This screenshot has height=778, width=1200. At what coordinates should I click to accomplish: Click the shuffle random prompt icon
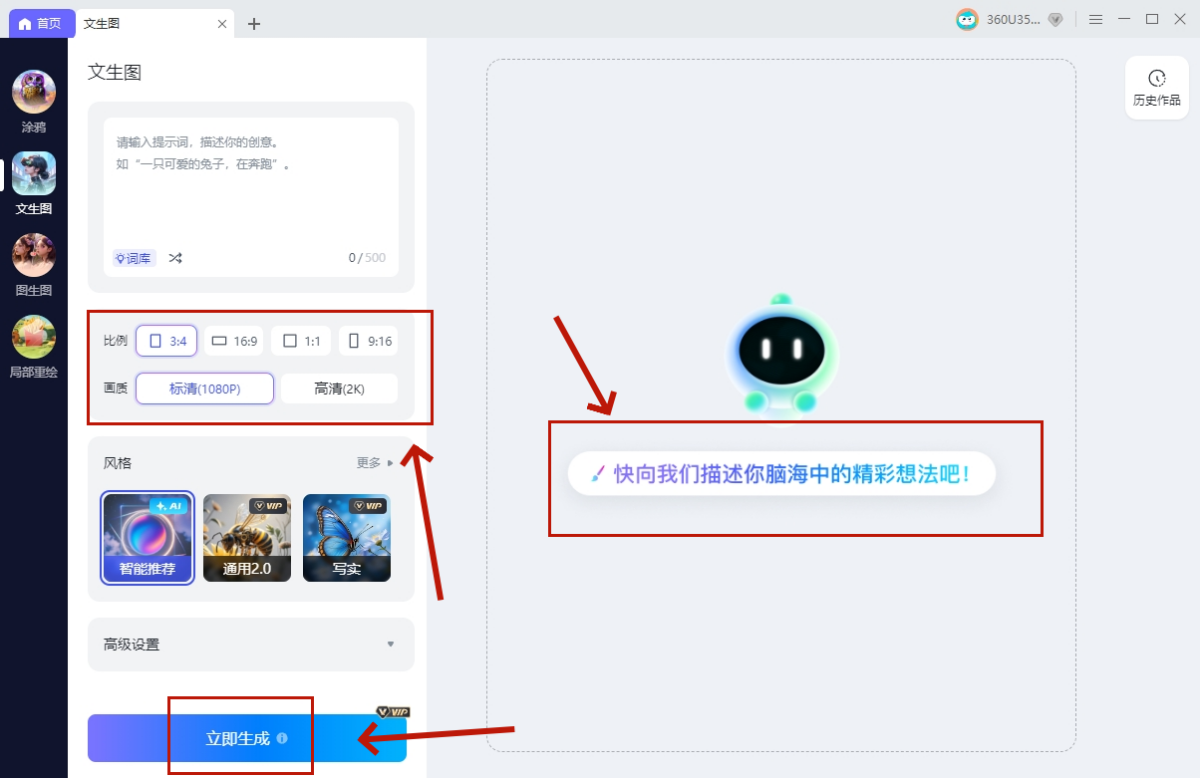(176, 258)
